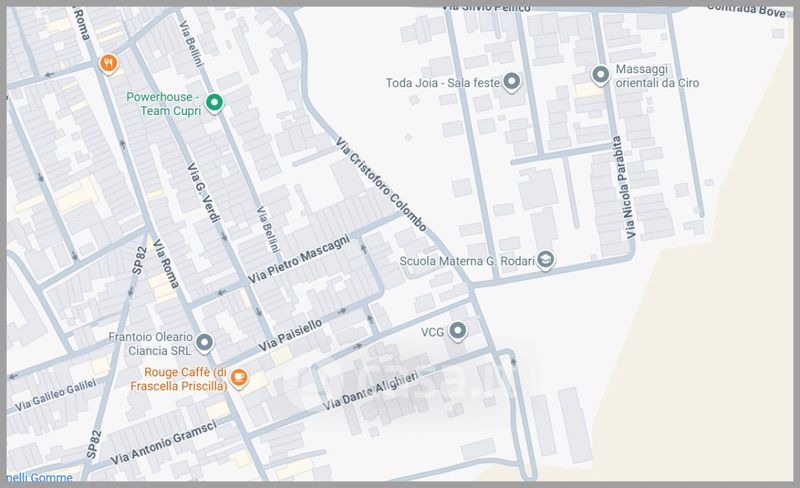
Task: Click the VCG location pin
Action: click(x=458, y=330)
